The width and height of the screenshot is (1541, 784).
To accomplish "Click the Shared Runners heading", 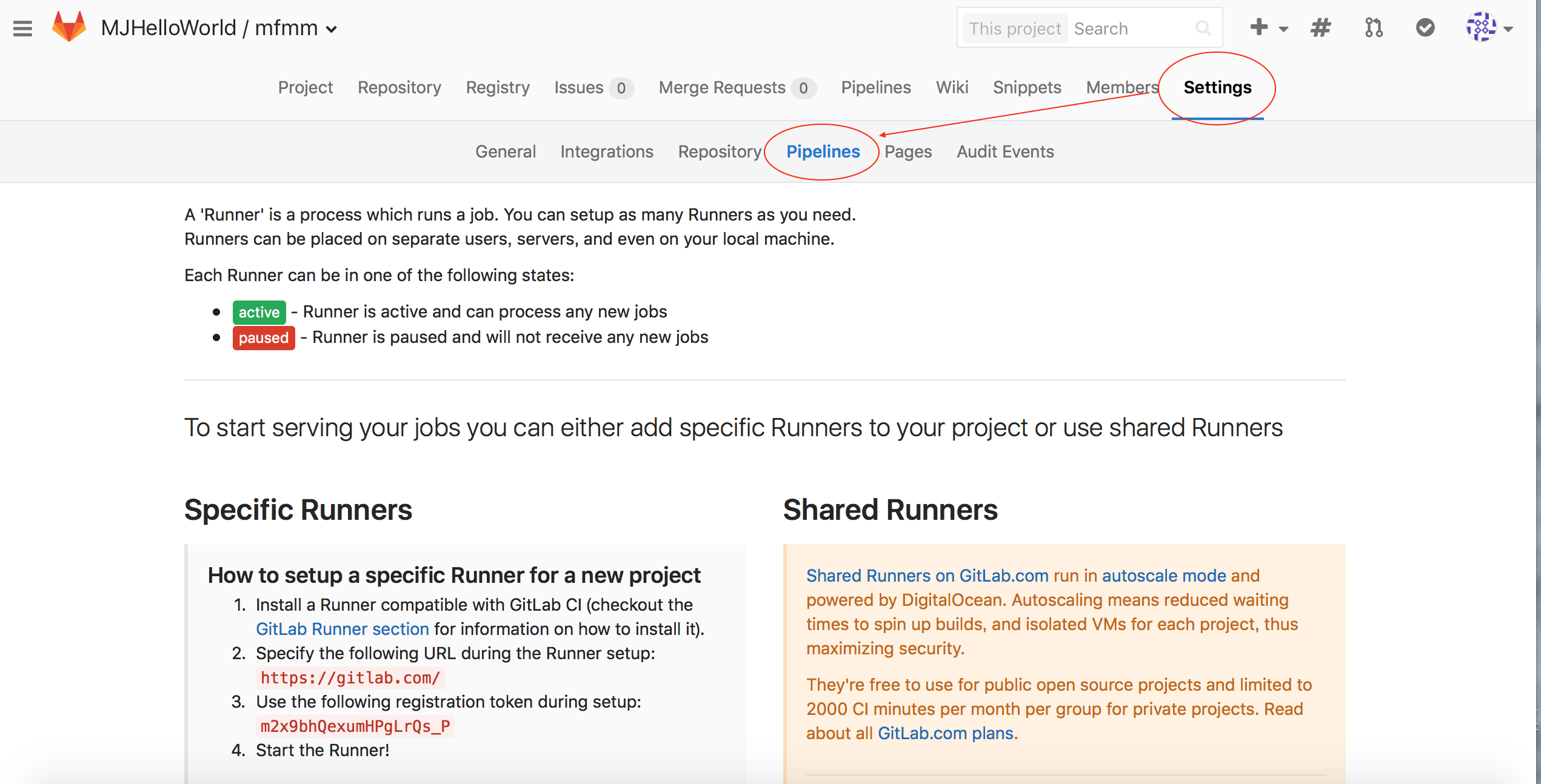I will (890, 510).
